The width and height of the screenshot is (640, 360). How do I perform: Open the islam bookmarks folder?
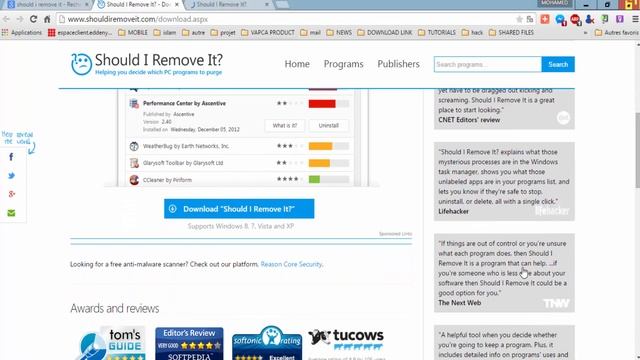(x=164, y=33)
